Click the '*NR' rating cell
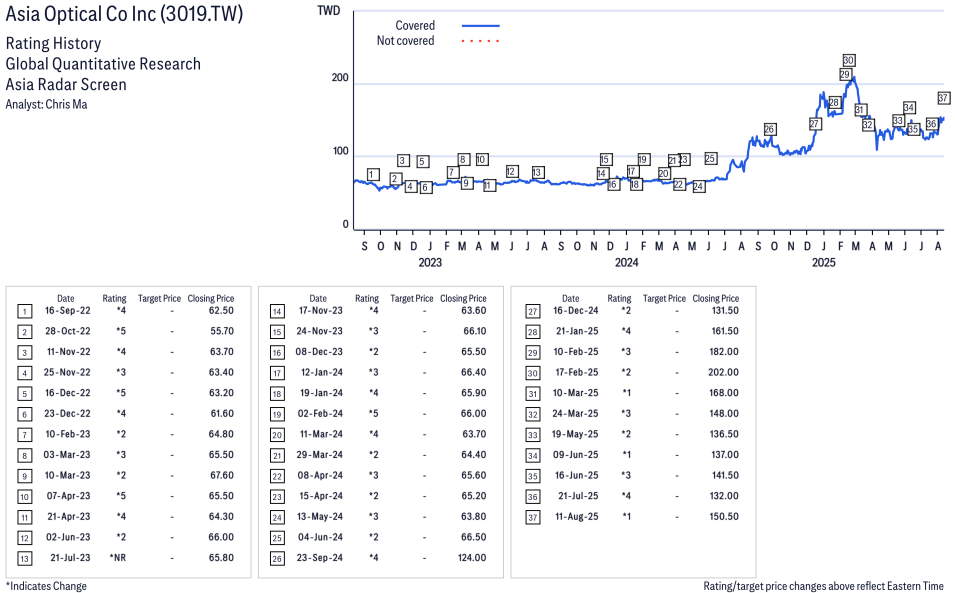Screen dimensions: 955x593 pos(118,558)
